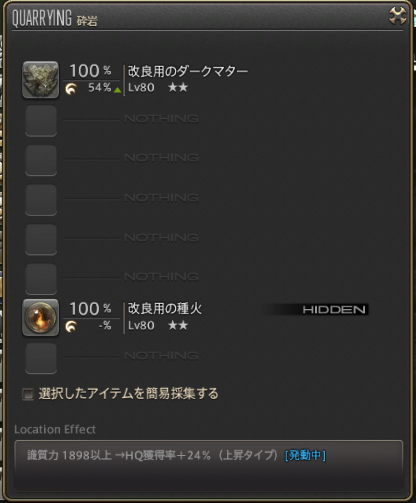This screenshot has height=503, width=416.
Task: Click the HQ swirl icon beside -%
Action: [x=71, y=326]
